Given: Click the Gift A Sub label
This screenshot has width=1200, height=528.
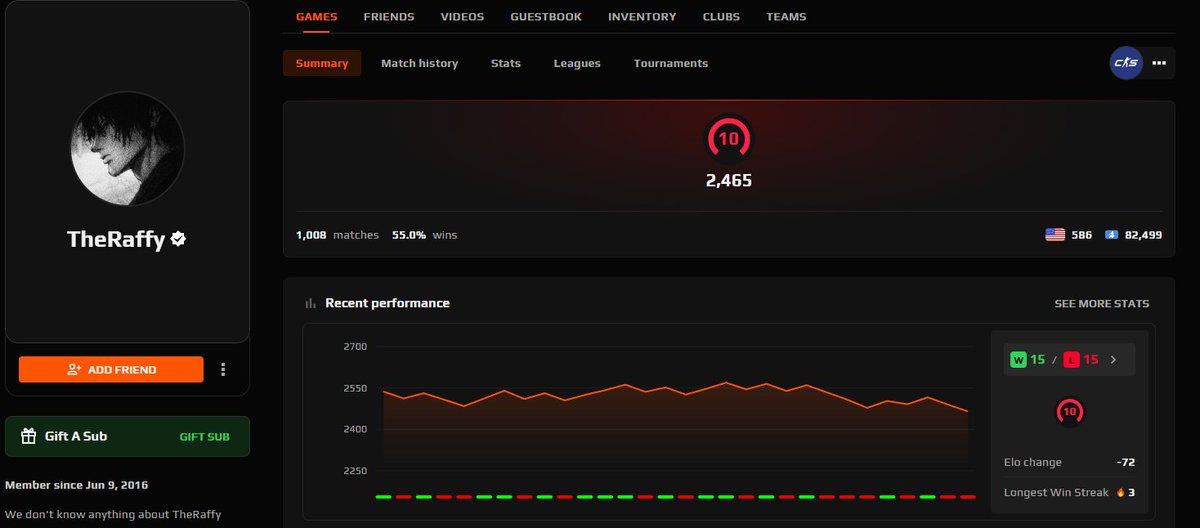Looking at the screenshot, I should point(76,436).
